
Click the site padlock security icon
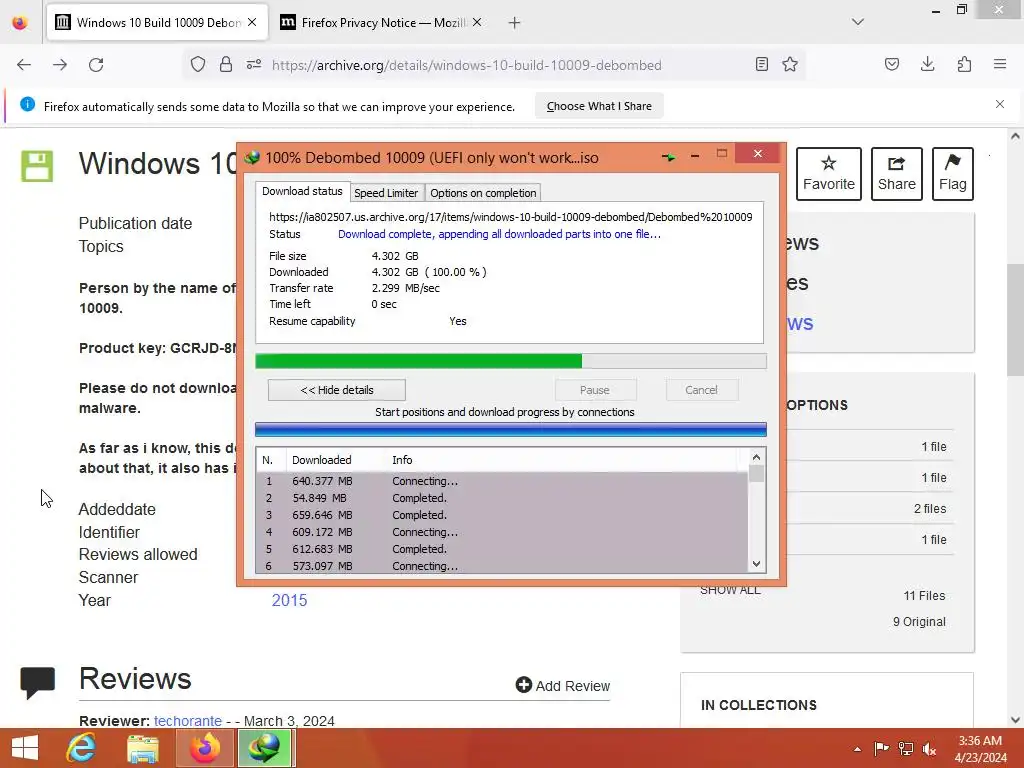pos(226,64)
